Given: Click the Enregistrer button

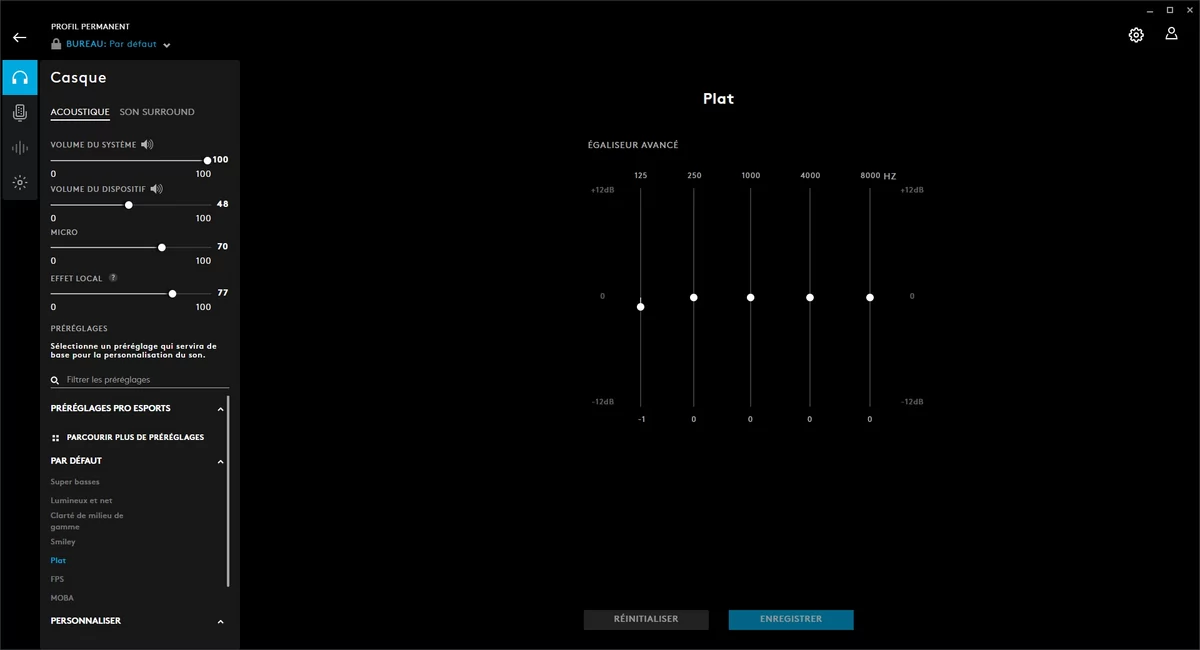Looking at the screenshot, I should coord(791,619).
